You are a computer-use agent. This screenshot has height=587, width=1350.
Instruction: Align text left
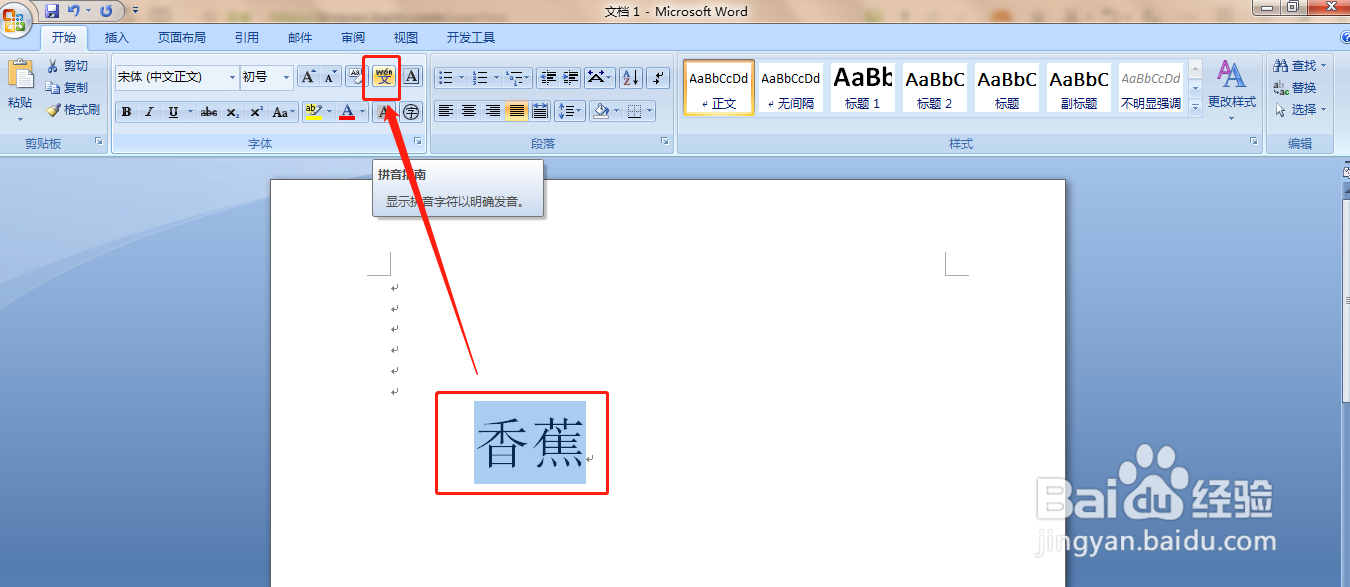[x=446, y=111]
